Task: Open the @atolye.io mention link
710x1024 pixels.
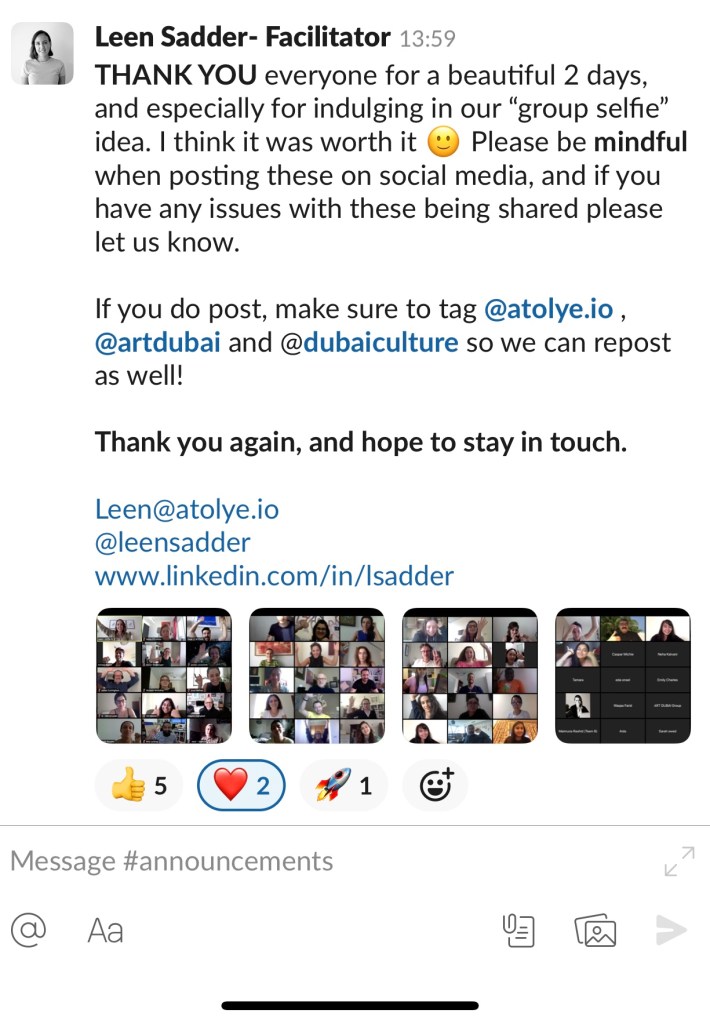Action: [549, 309]
